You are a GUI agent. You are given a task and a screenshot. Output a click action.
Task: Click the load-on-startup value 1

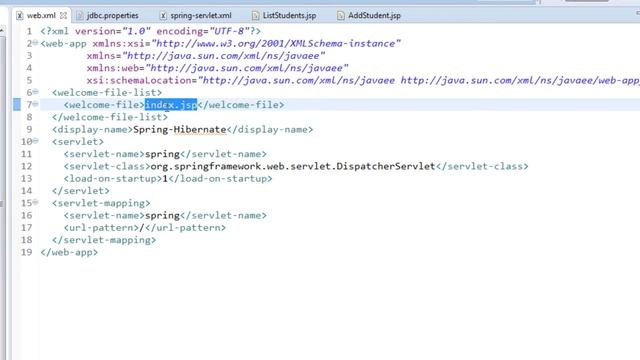tap(165, 178)
